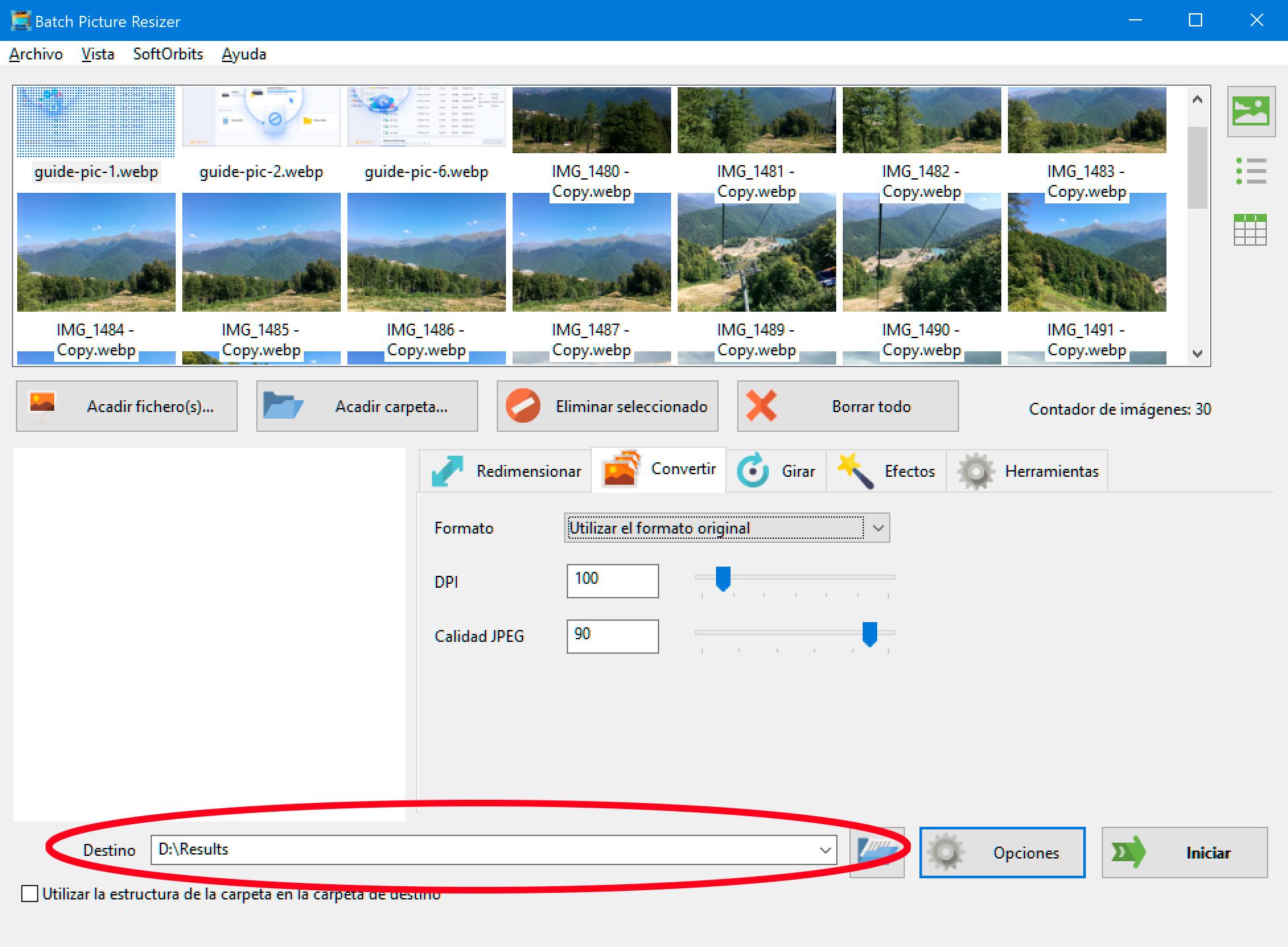Viewport: 1288px width, 947px height.
Task: Click Eliminar seleccionado button
Action: (608, 405)
